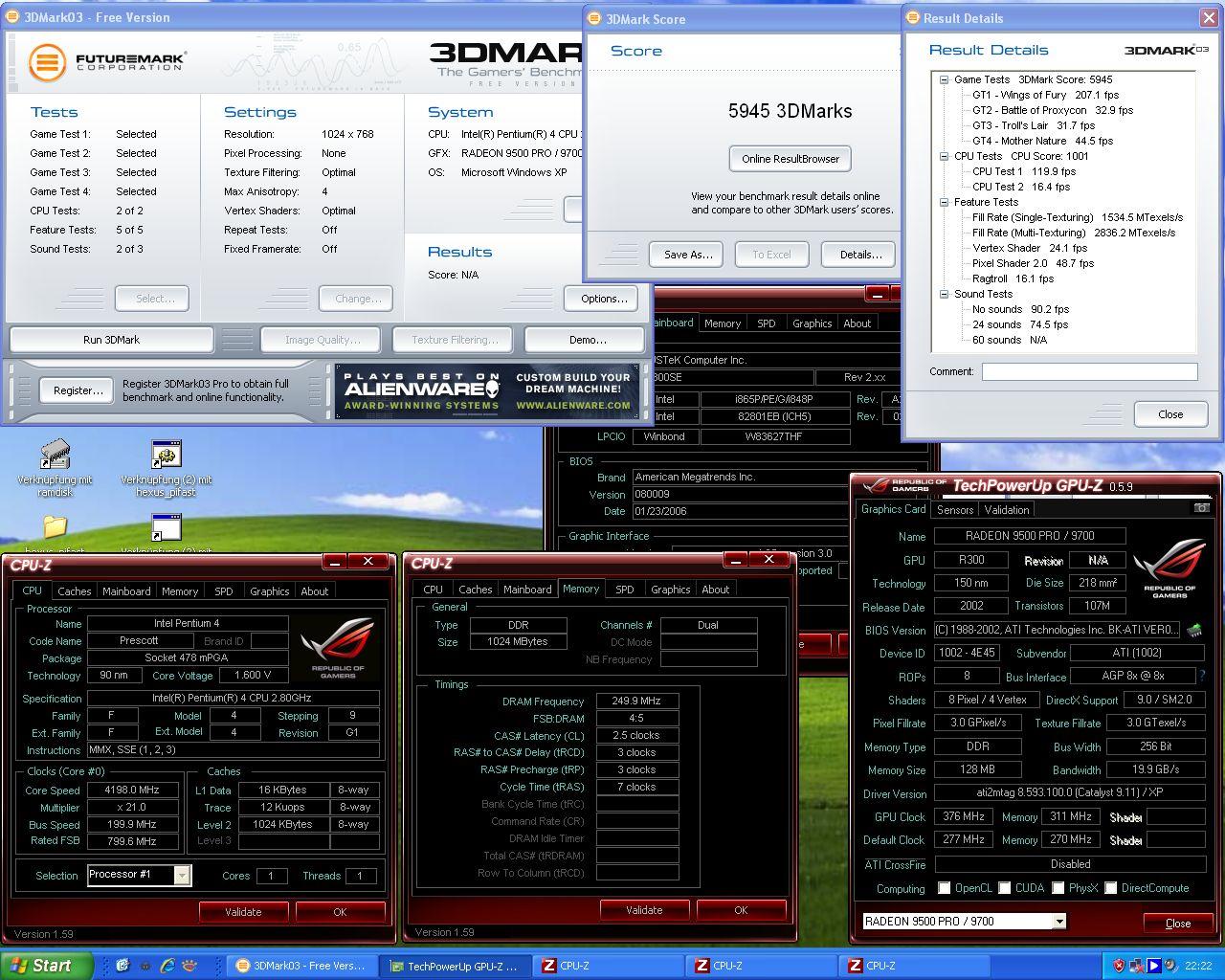This screenshot has height=980, width=1225.
Task: Click Close button in Result Details
Action: 1170,414
